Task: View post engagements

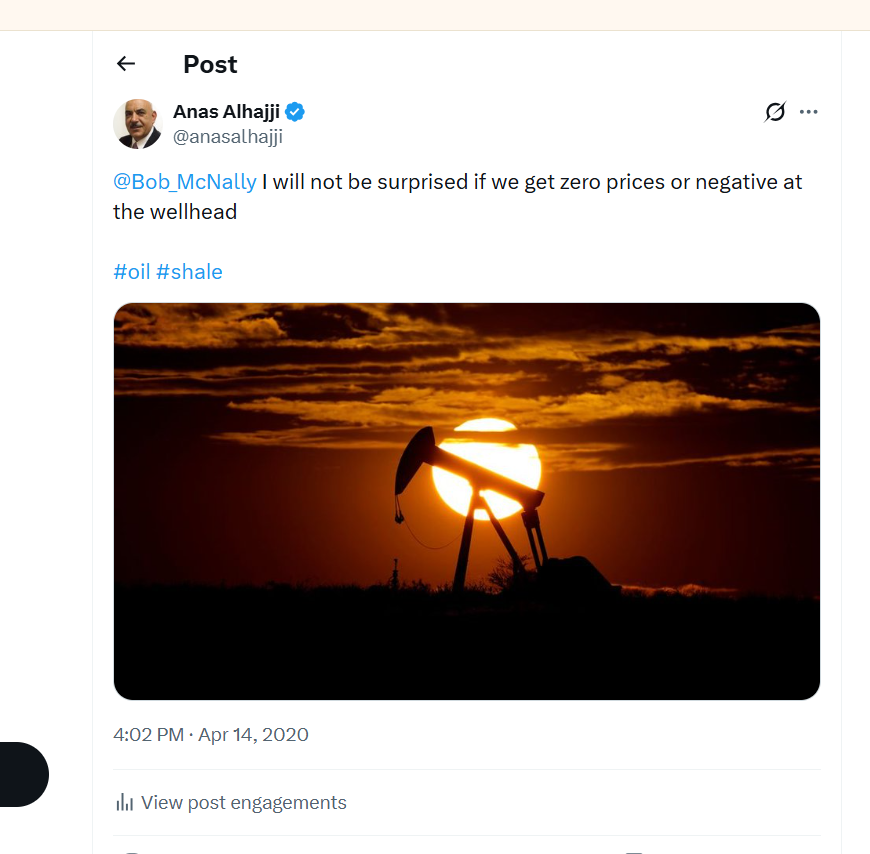Action: point(243,802)
